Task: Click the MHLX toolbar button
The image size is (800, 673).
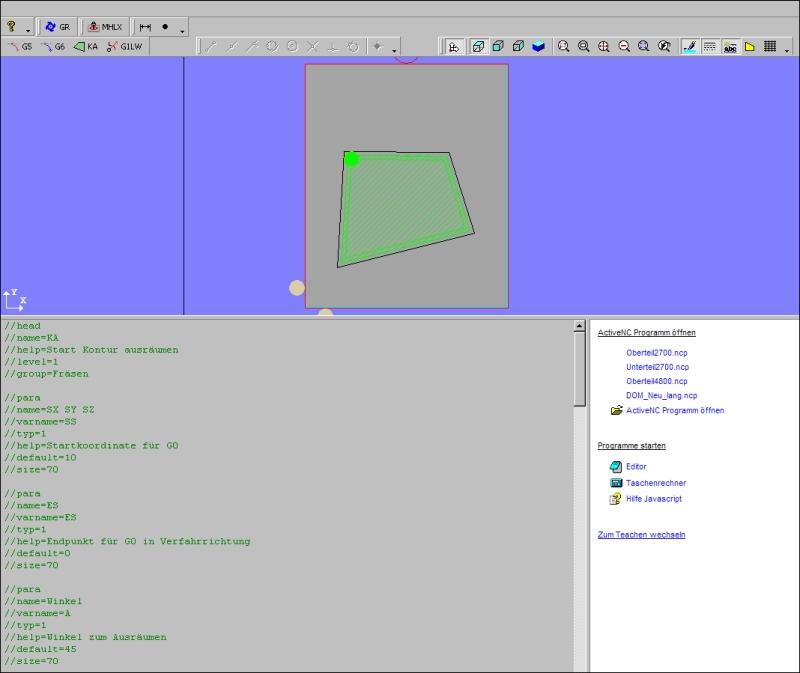Action: pyautogui.click(x=105, y=27)
